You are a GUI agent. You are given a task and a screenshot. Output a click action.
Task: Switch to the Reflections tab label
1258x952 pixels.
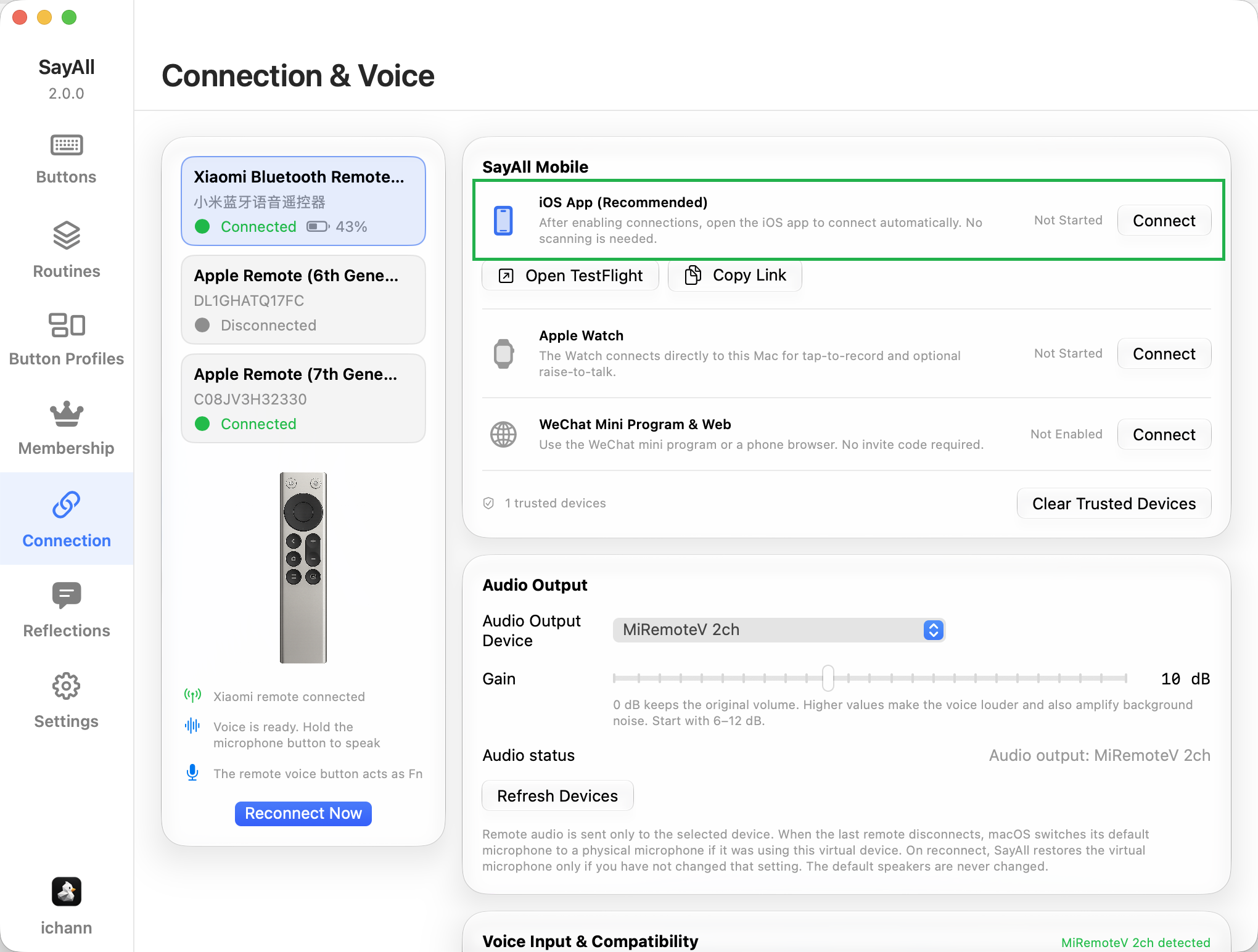pos(67,631)
